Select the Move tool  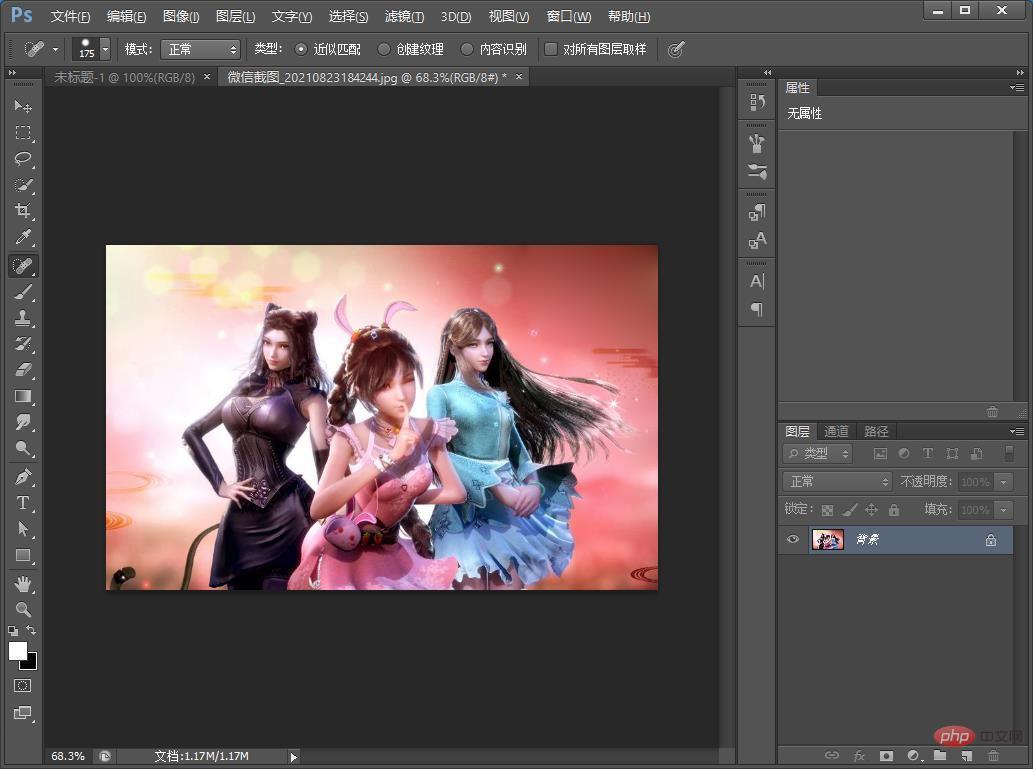[23, 106]
